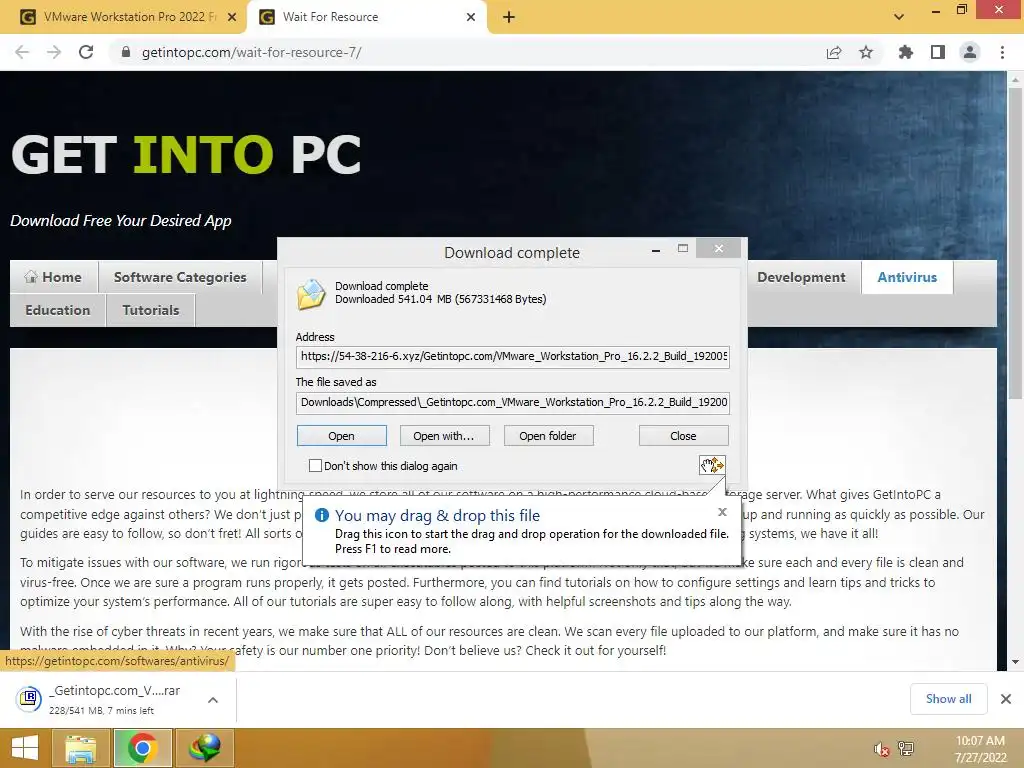Click the address bar URL
The image size is (1024, 768).
(251, 52)
